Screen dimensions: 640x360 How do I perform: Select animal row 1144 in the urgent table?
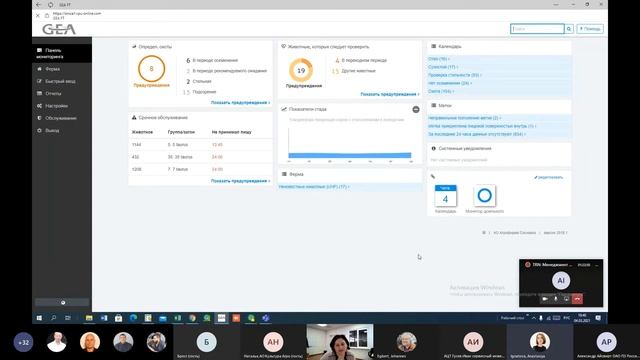[200, 144]
